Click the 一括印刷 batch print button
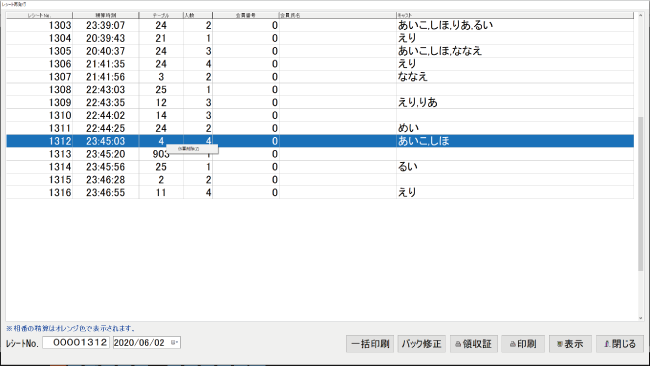651x366 pixels. [370, 344]
